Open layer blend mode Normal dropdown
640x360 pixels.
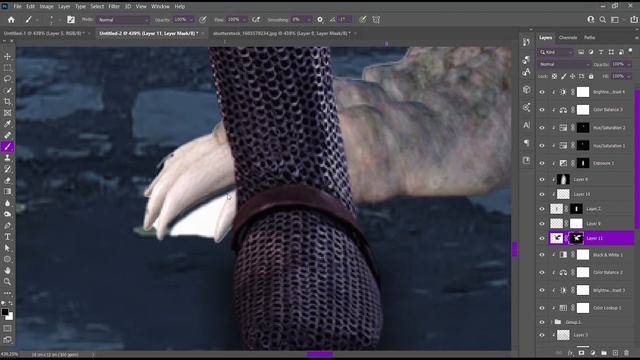tap(564, 64)
